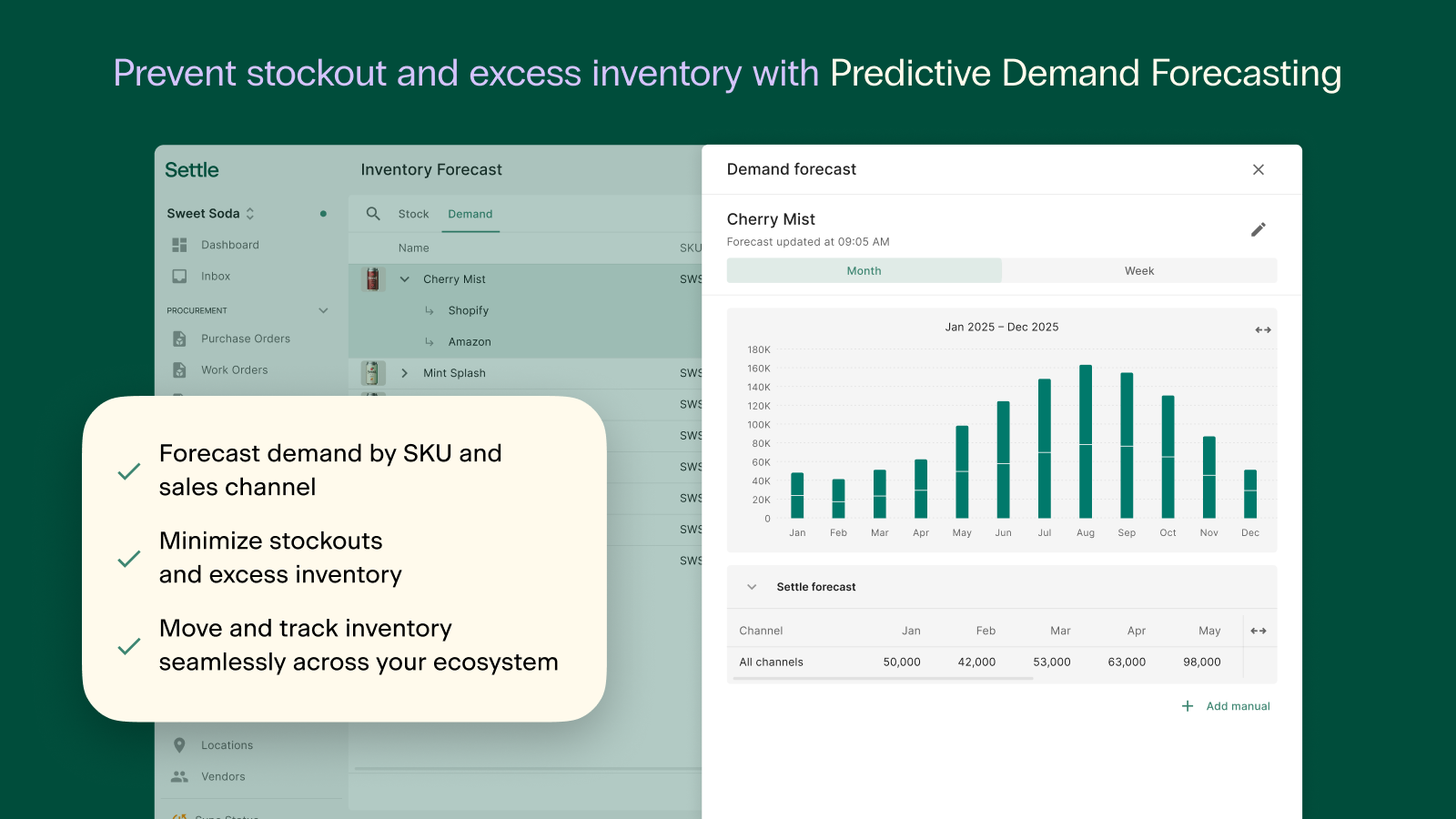
Task: Click the 'Forecast updated at 09:05 AM' text
Action: (x=808, y=242)
